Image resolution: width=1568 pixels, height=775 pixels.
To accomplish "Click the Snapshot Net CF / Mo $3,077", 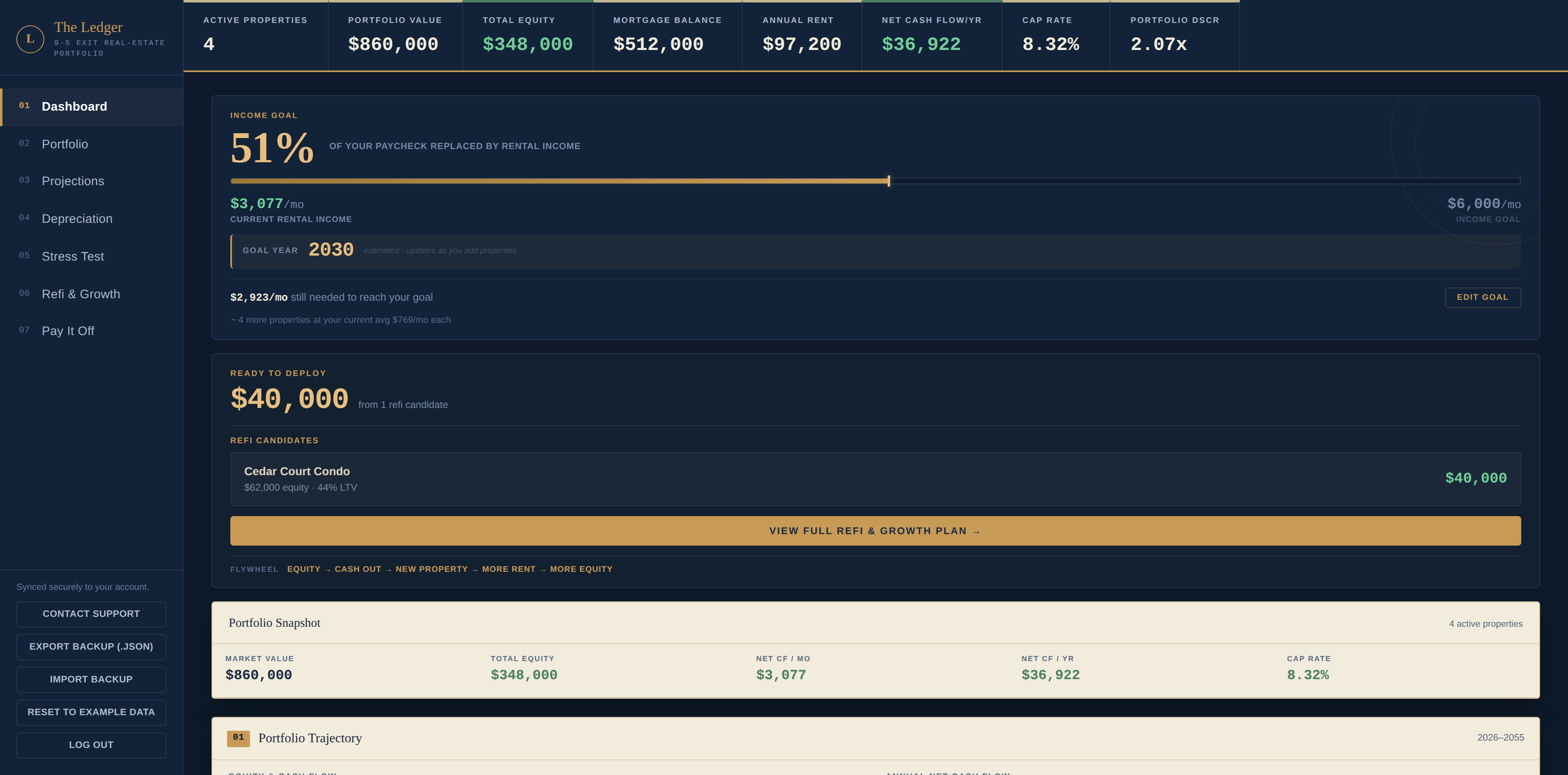I will point(781,675).
